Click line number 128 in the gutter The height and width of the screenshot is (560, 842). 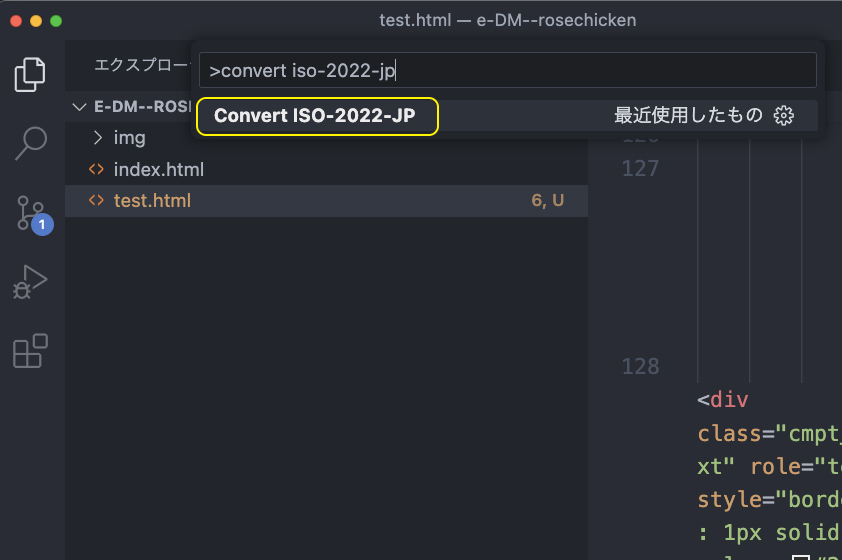[x=640, y=367]
